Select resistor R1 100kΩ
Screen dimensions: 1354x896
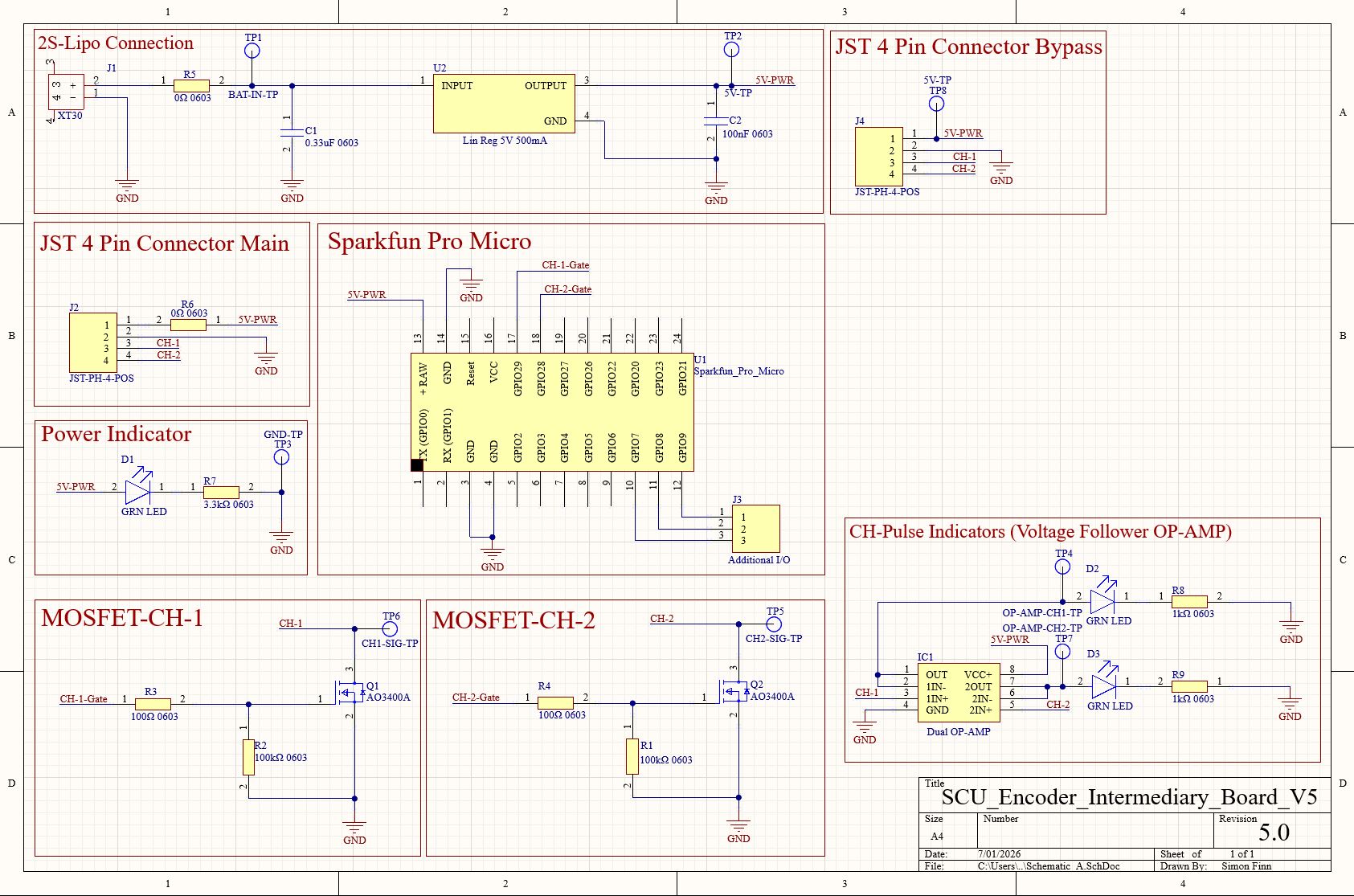pyautogui.click(x=632, y=756)
